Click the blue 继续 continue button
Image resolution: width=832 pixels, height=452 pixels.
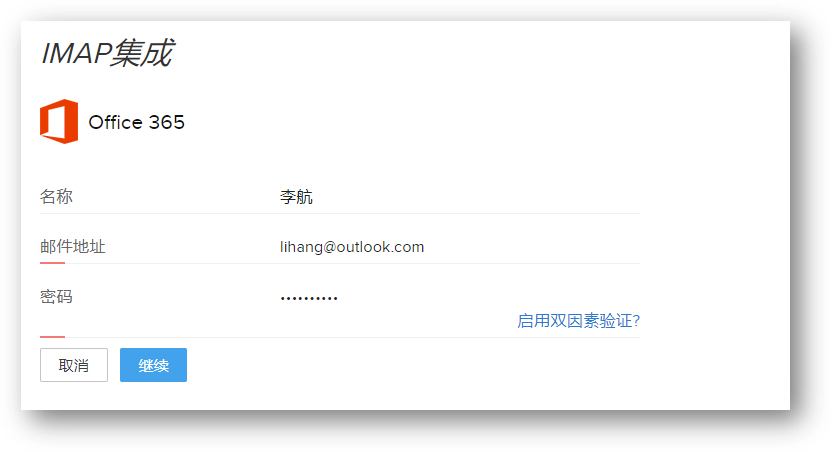[153, 365]
